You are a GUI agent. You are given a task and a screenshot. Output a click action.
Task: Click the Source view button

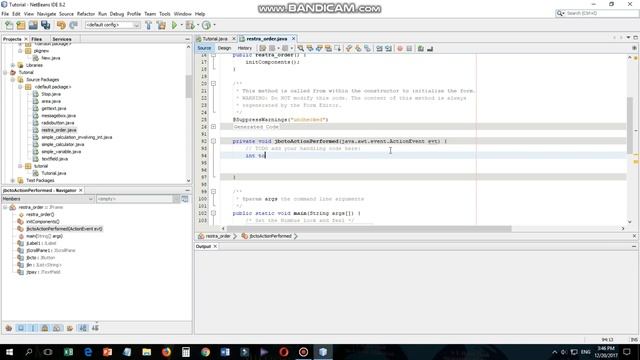pyautogui.click(x=204, y=48)
